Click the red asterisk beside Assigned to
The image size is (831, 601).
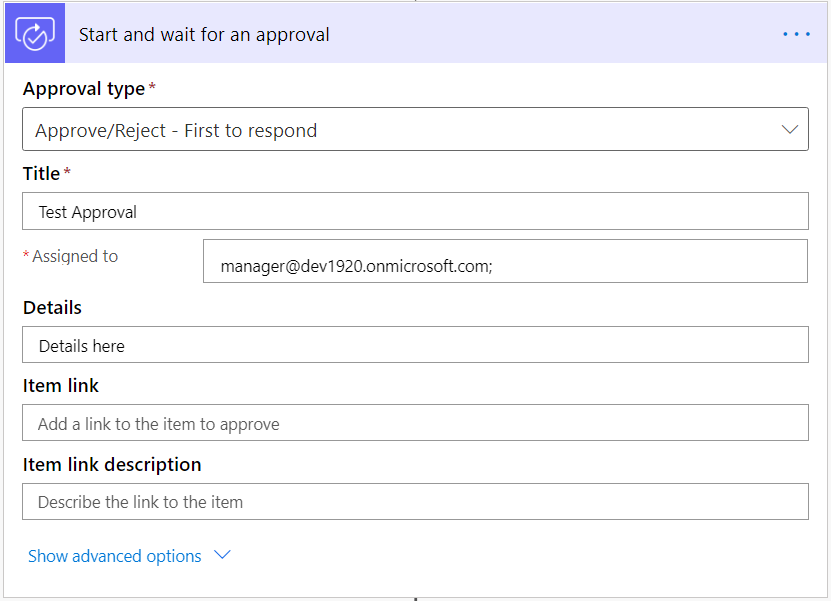click(25, 255)
